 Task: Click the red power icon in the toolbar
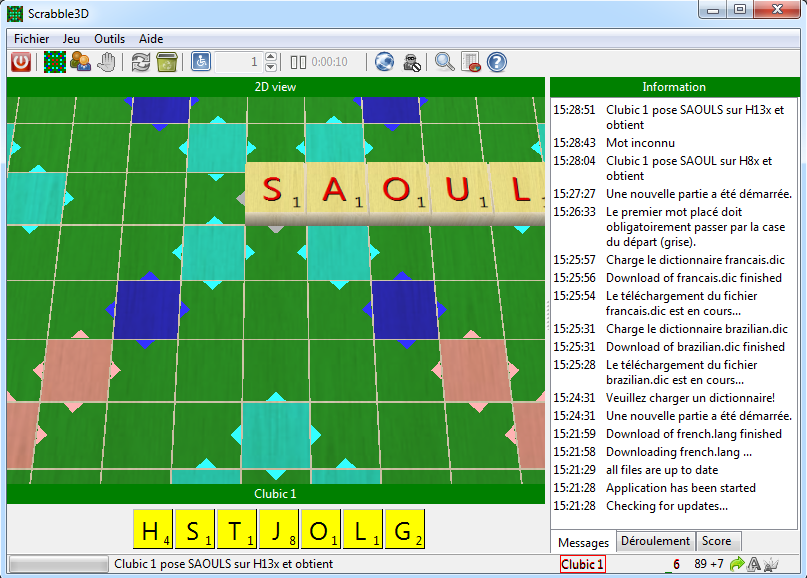point(21,62)
